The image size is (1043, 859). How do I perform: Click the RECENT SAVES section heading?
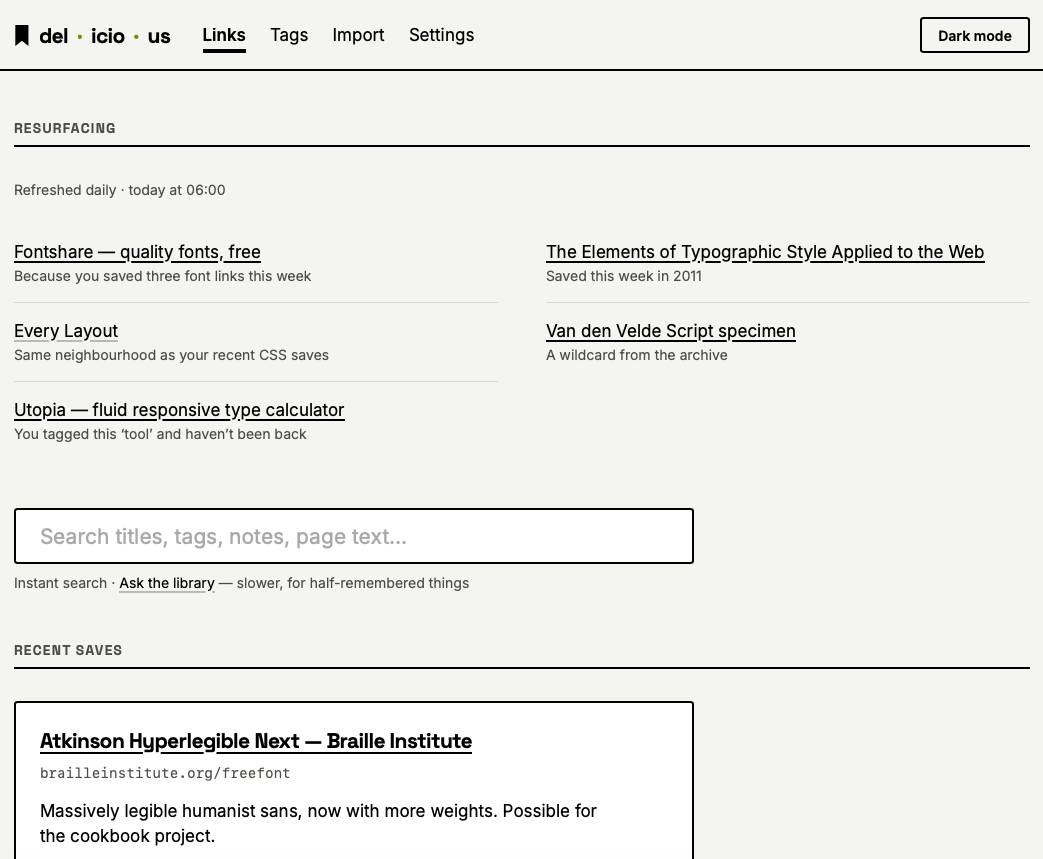(68, 651)
